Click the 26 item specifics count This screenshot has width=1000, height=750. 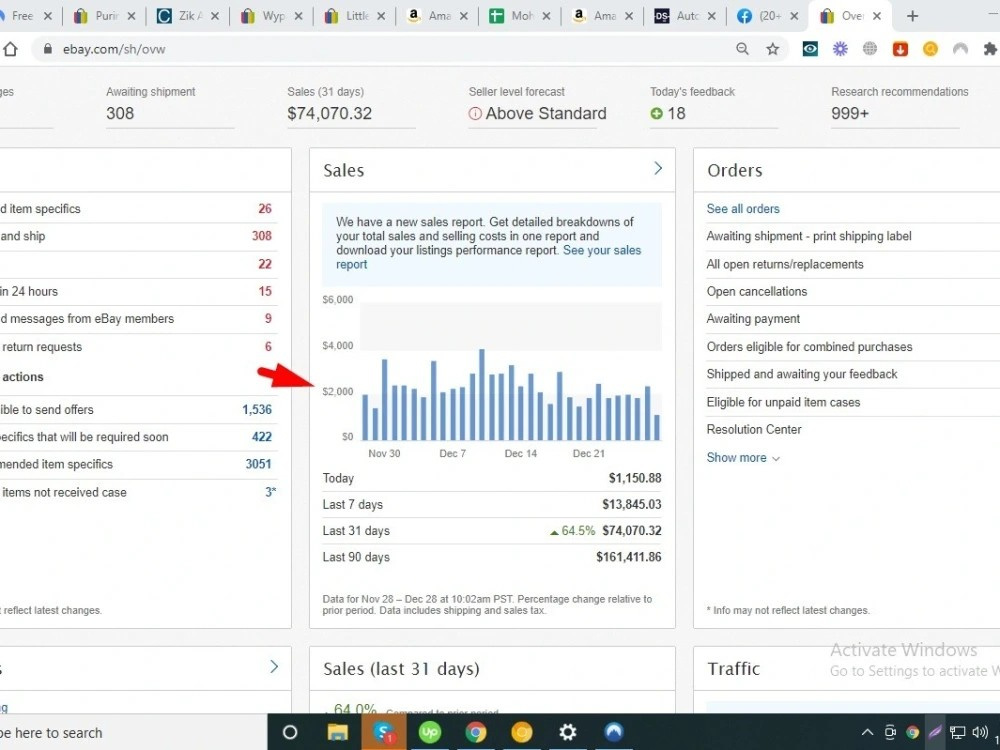pos(265,209)
